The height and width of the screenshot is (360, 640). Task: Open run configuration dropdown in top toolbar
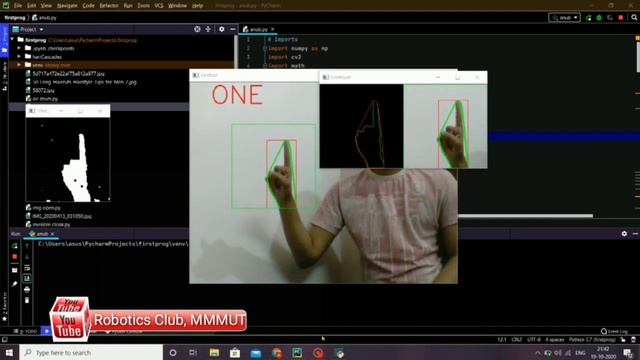tap(564, 18)
